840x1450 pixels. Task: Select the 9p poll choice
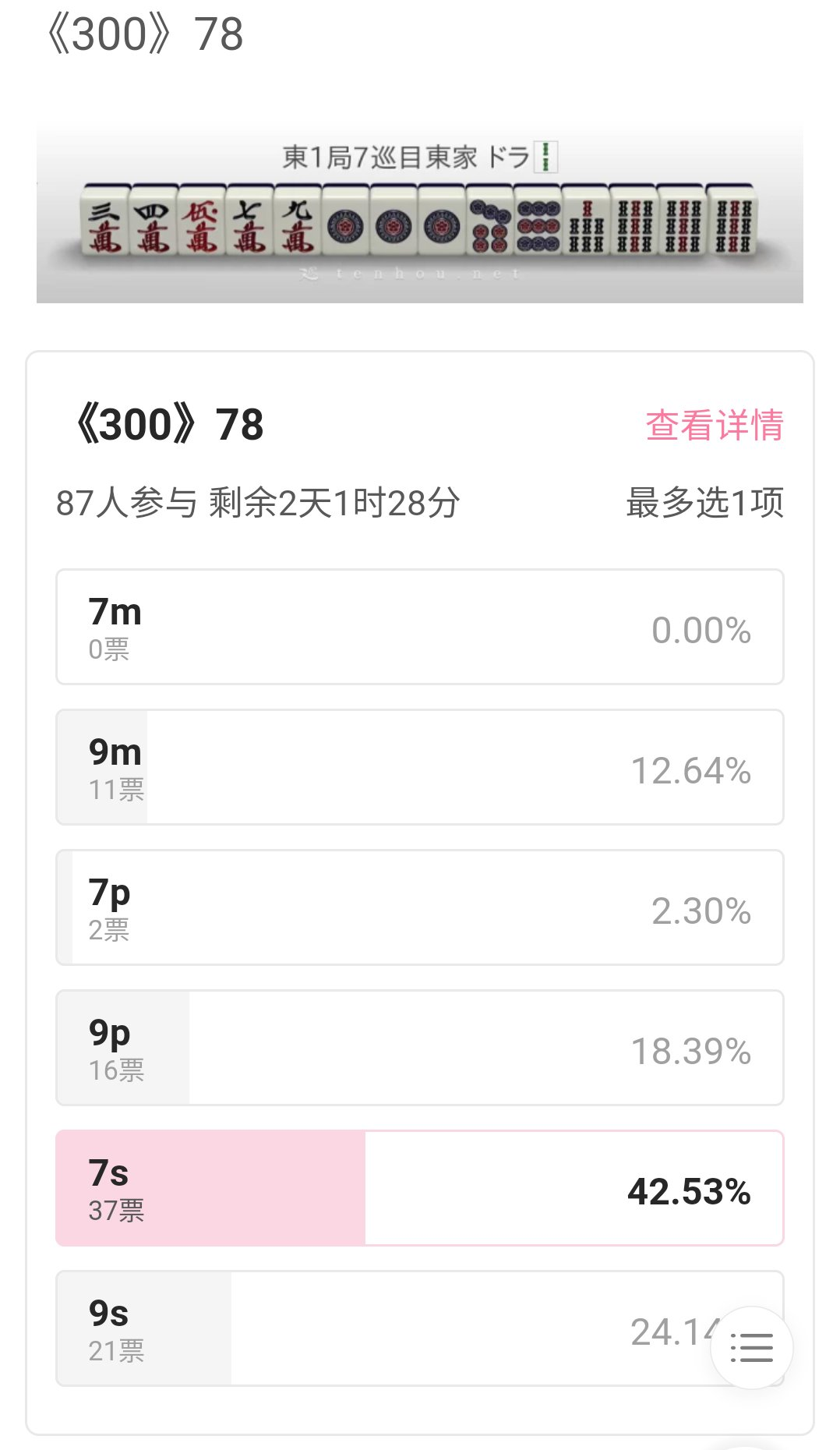point(420,1048)
